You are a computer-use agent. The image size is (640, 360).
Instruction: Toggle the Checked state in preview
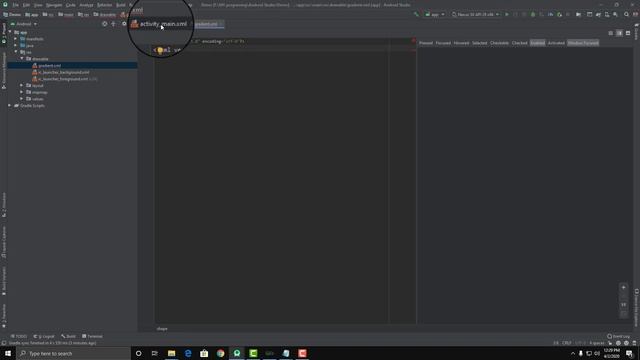520,43
